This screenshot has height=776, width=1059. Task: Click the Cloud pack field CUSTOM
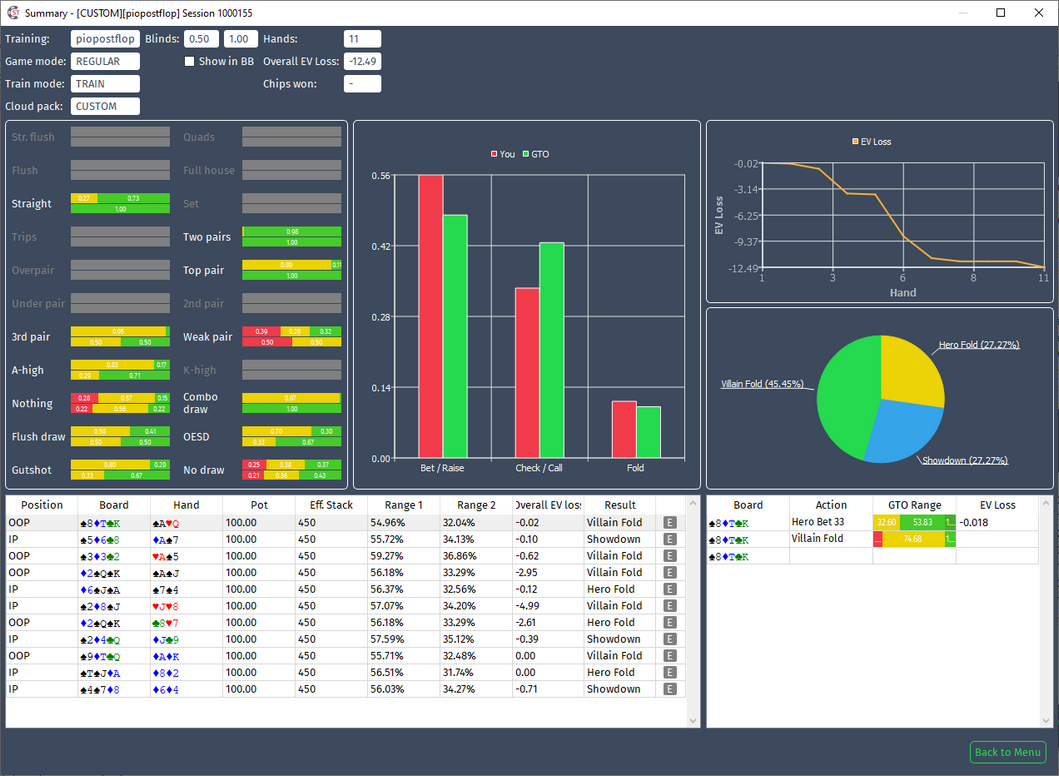(105, 106)
